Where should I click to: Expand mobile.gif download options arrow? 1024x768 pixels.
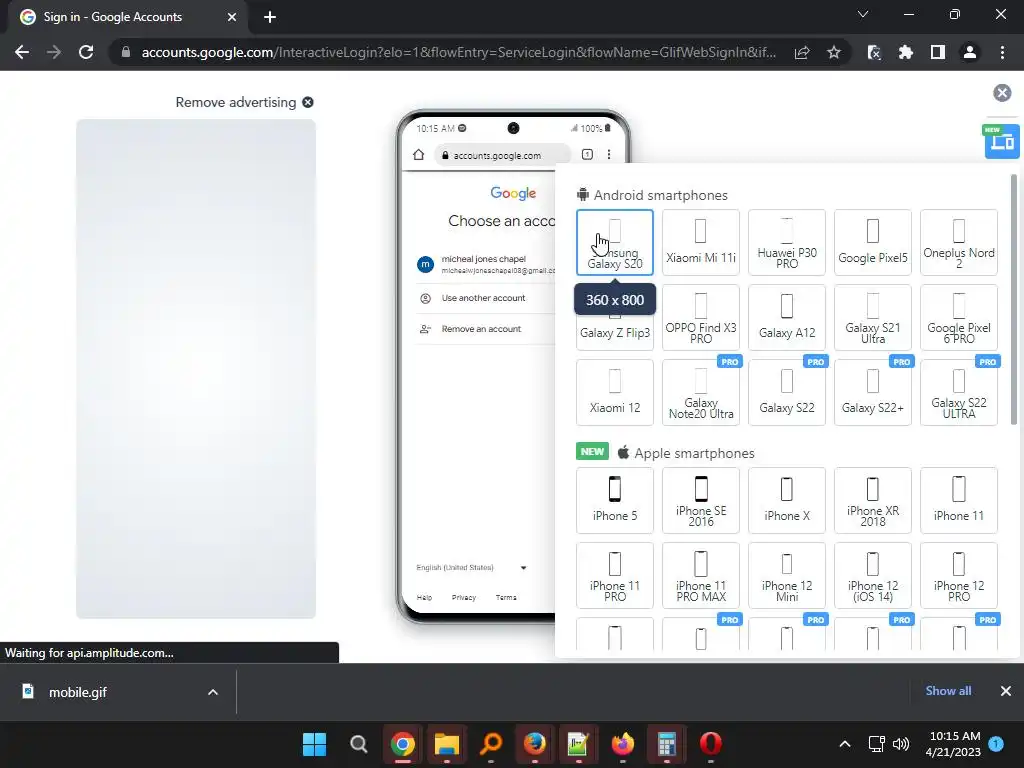point(213,692)
